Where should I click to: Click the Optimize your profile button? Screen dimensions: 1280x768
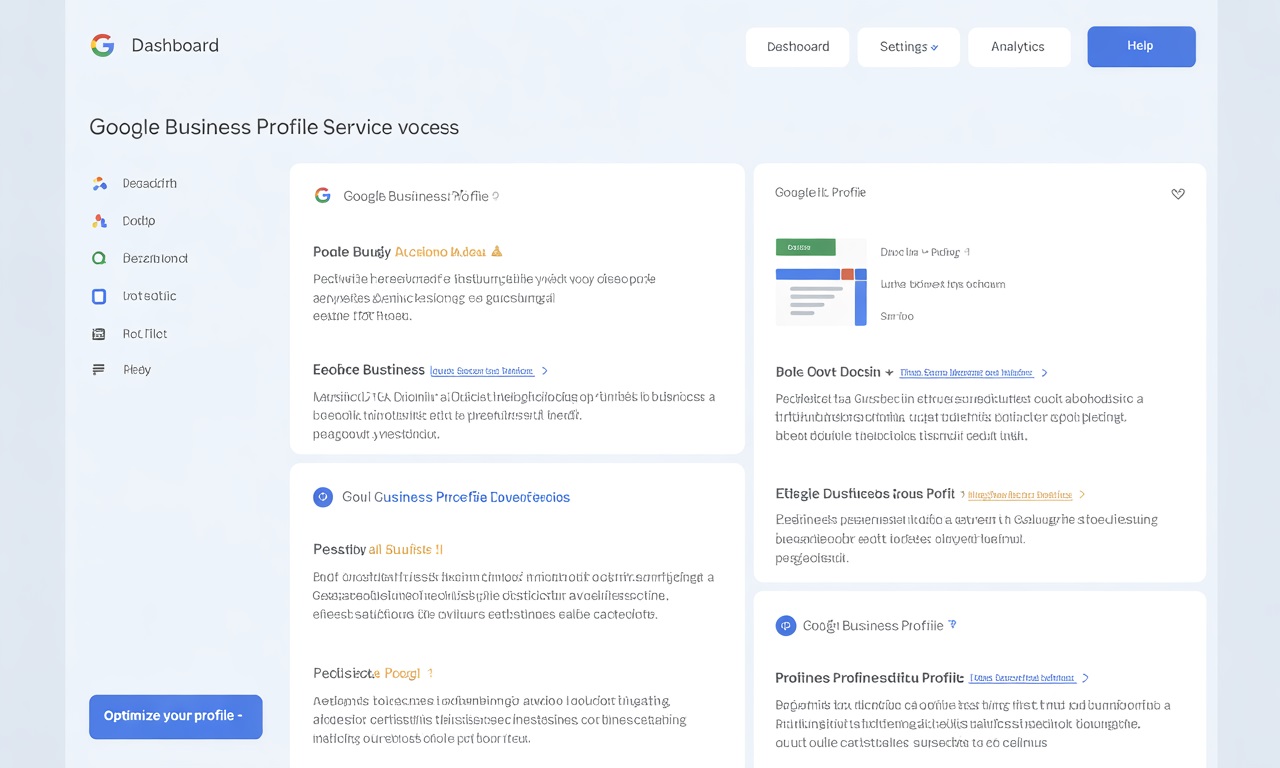pos(175,717)
